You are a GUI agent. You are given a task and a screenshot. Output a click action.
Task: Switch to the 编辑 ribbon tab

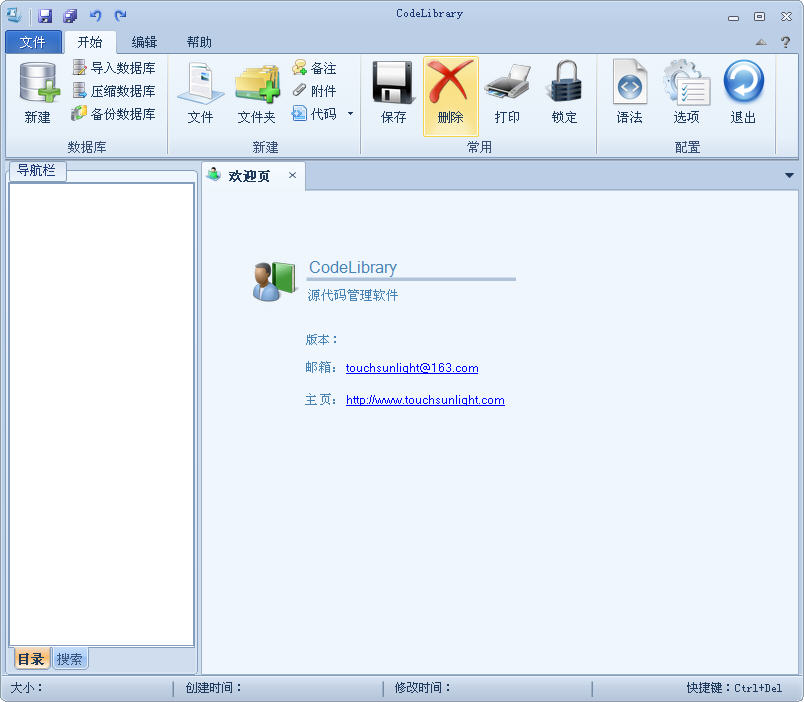click(x=143, y=42)
